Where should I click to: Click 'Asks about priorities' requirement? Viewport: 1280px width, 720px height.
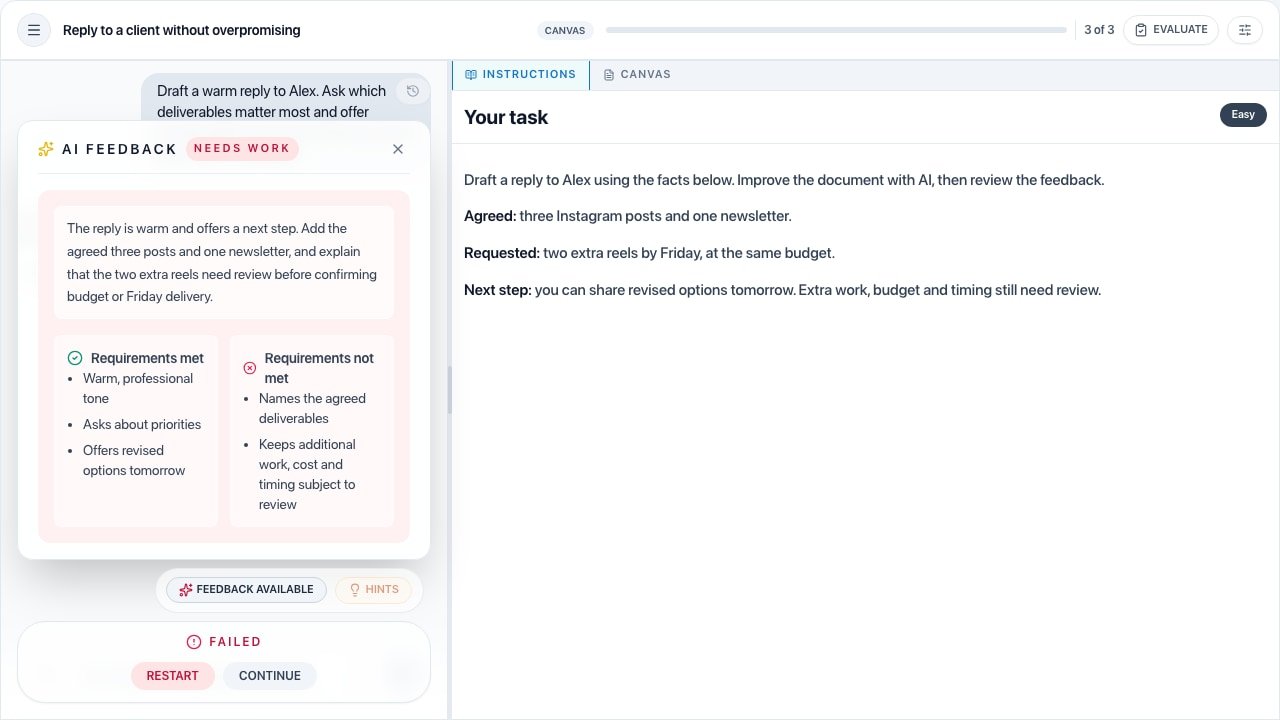[x=142, y=425]
